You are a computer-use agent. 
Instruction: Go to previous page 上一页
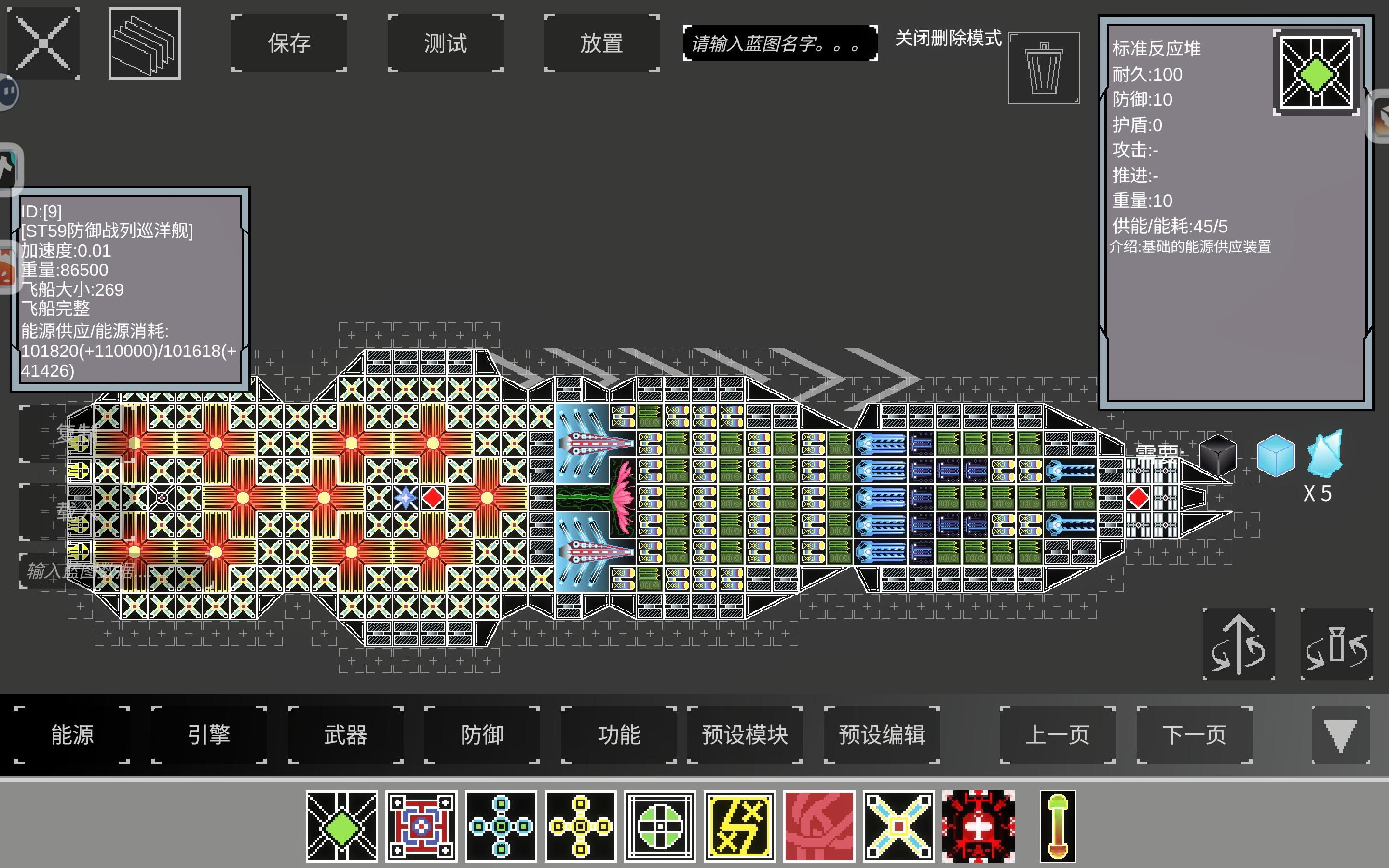1057,735
